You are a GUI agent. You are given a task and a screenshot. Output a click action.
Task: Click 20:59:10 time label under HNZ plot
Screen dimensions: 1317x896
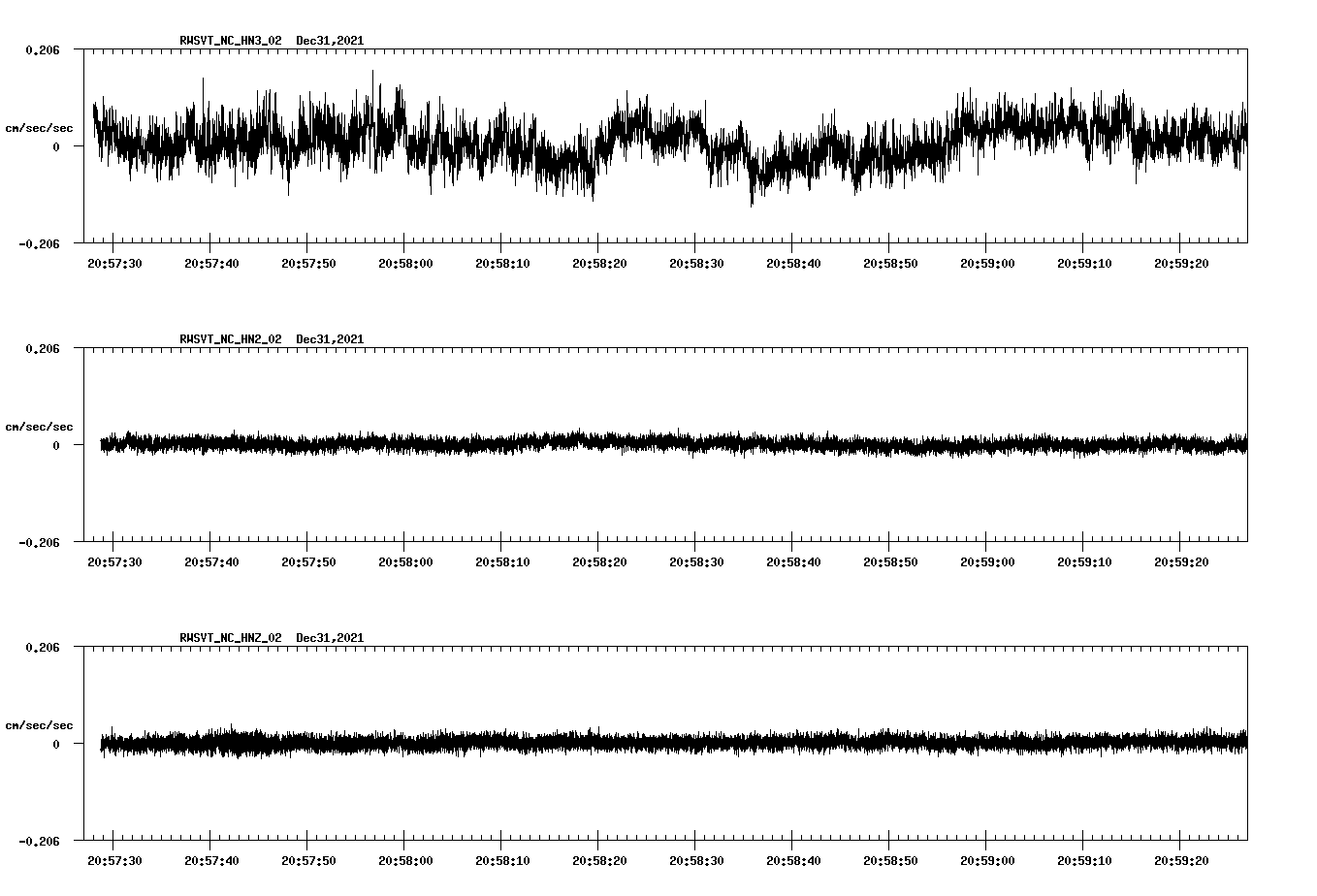[1085, 860]
